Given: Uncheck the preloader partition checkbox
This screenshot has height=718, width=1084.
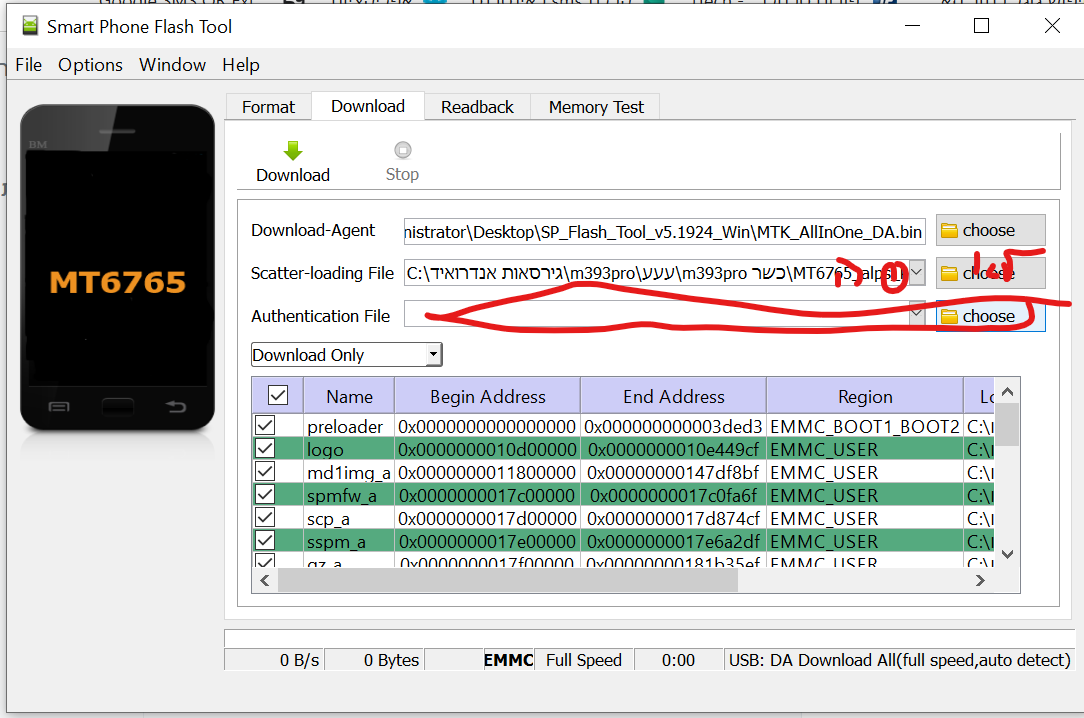Looking at the screenshot, I should click(265, 426).
